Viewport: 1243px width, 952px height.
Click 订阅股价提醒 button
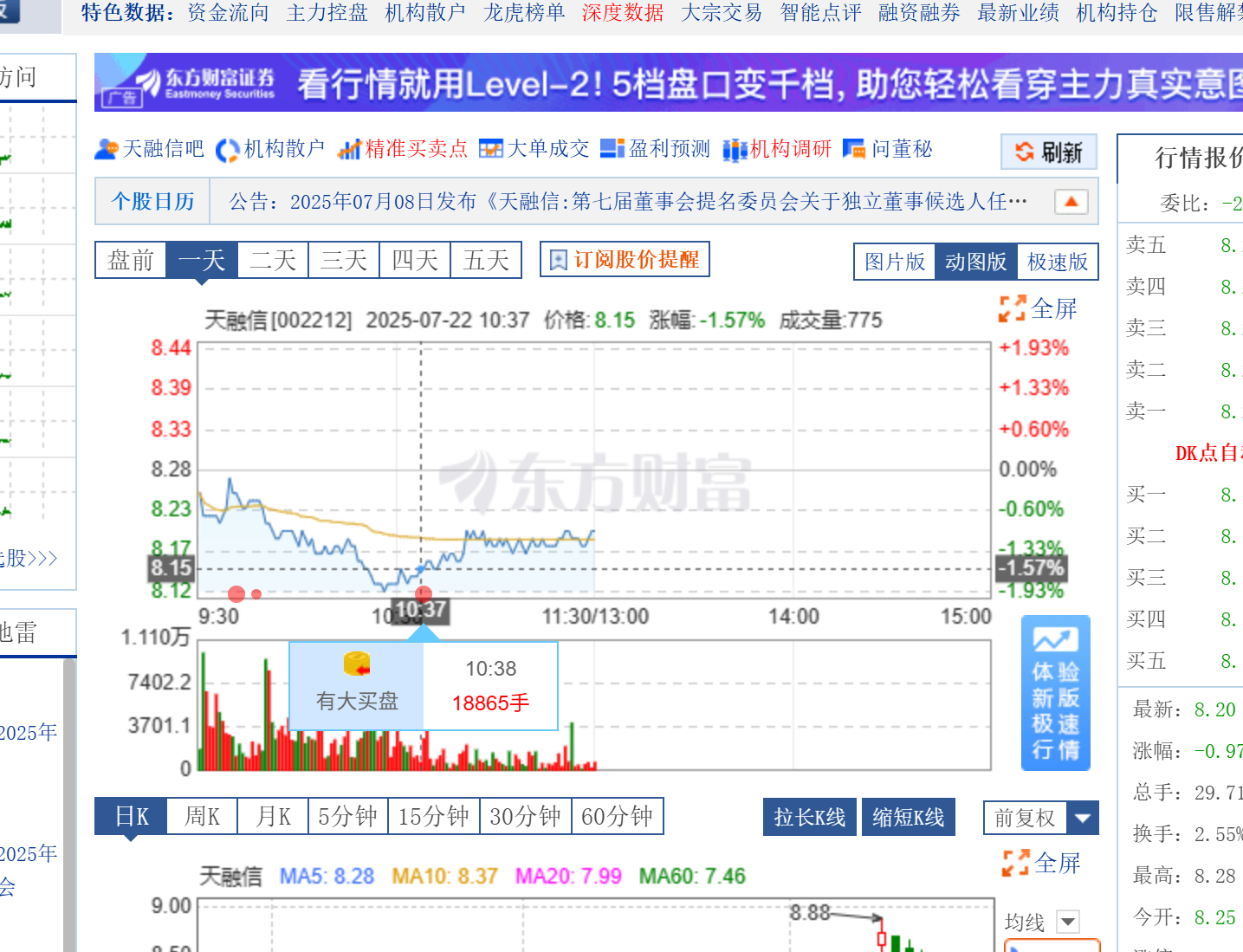(625, 259)
